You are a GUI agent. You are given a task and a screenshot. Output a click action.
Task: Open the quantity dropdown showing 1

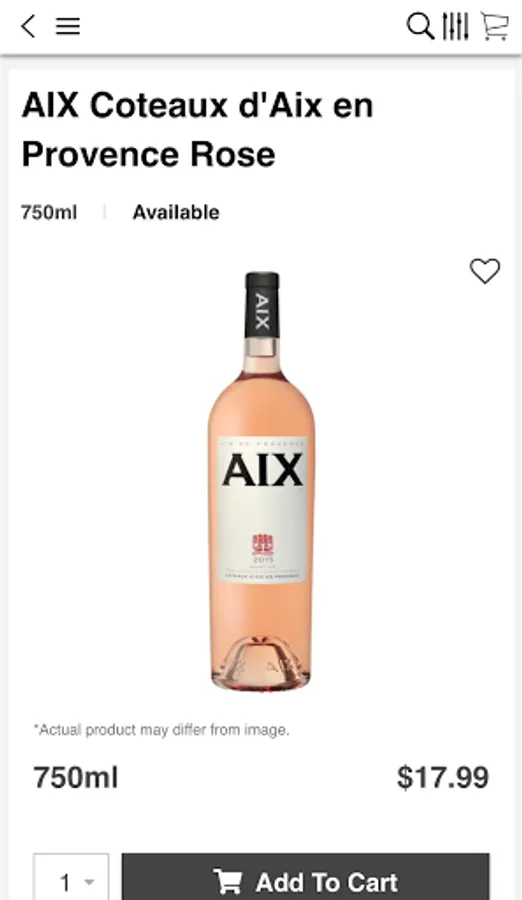71,878
